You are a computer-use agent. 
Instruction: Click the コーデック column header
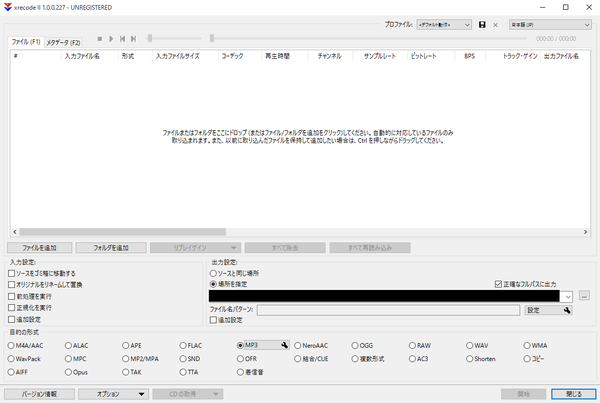(240, 56)
